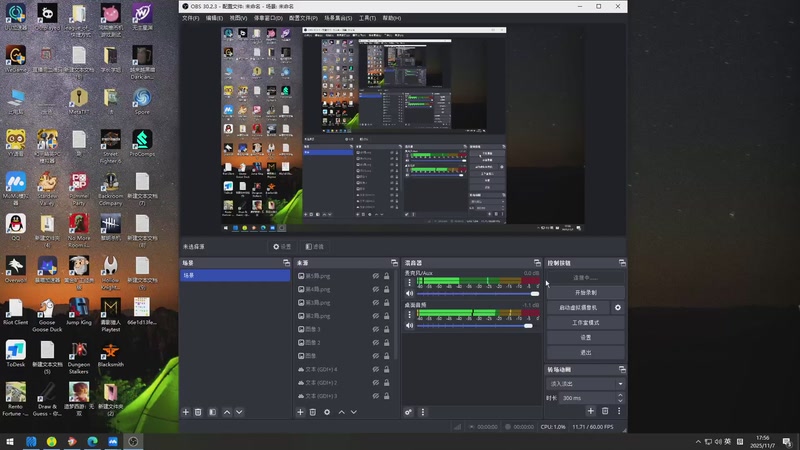800x450 pixels.
Task: Open 麦克风/Aux channel three-dot options
Action: (x=409, y=282)
